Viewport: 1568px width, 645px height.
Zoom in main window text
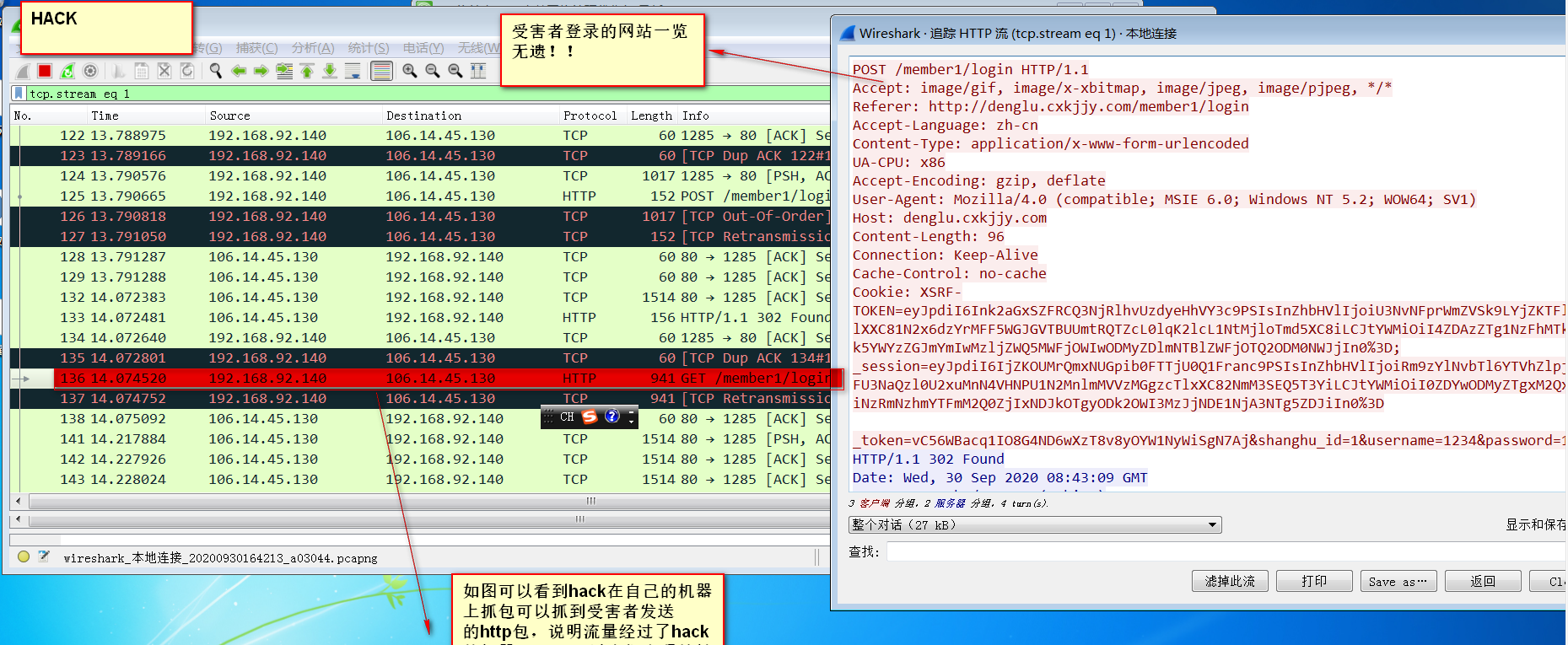coord(410,71)
